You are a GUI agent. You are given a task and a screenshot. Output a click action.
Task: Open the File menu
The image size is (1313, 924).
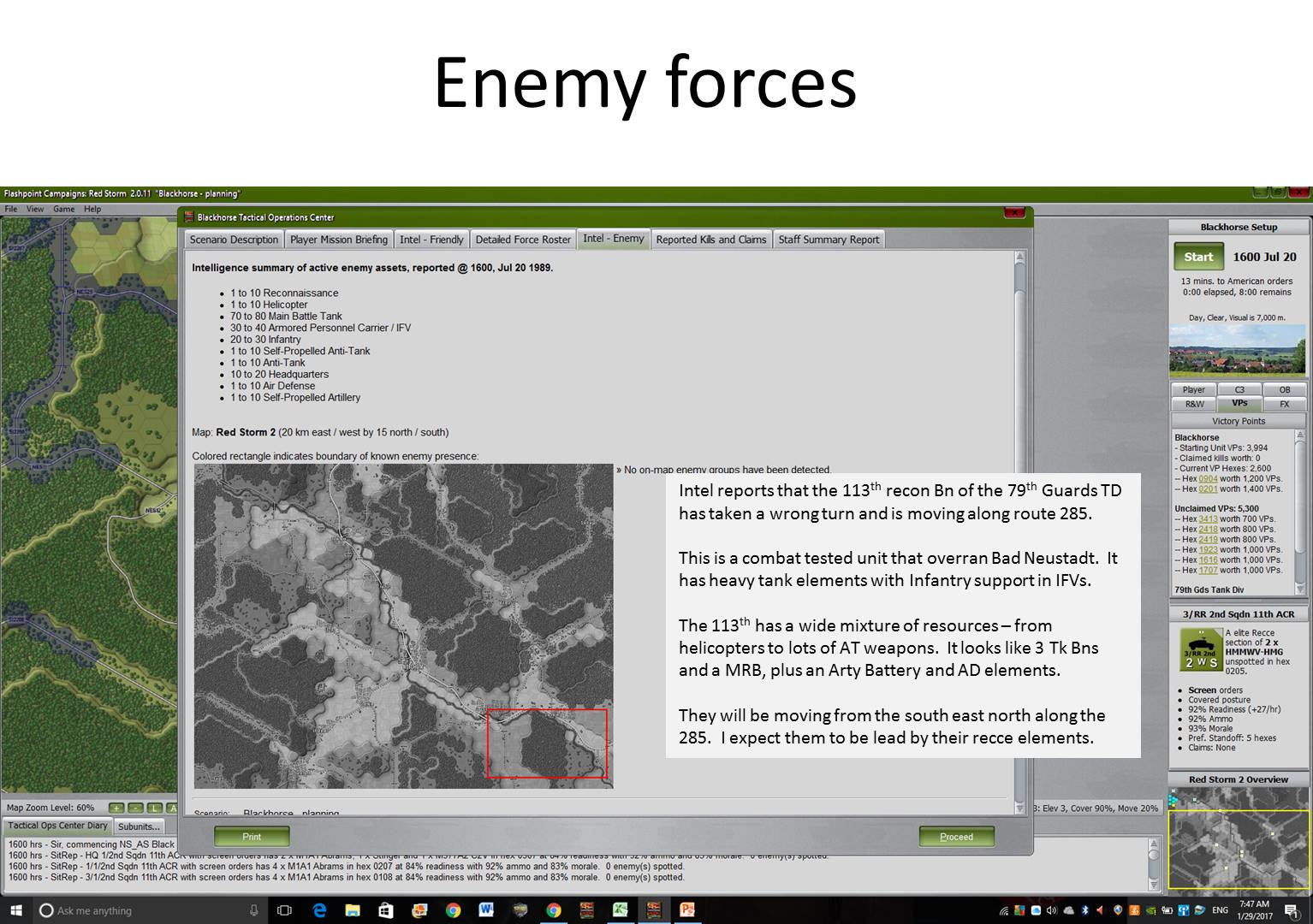point(11,209)
